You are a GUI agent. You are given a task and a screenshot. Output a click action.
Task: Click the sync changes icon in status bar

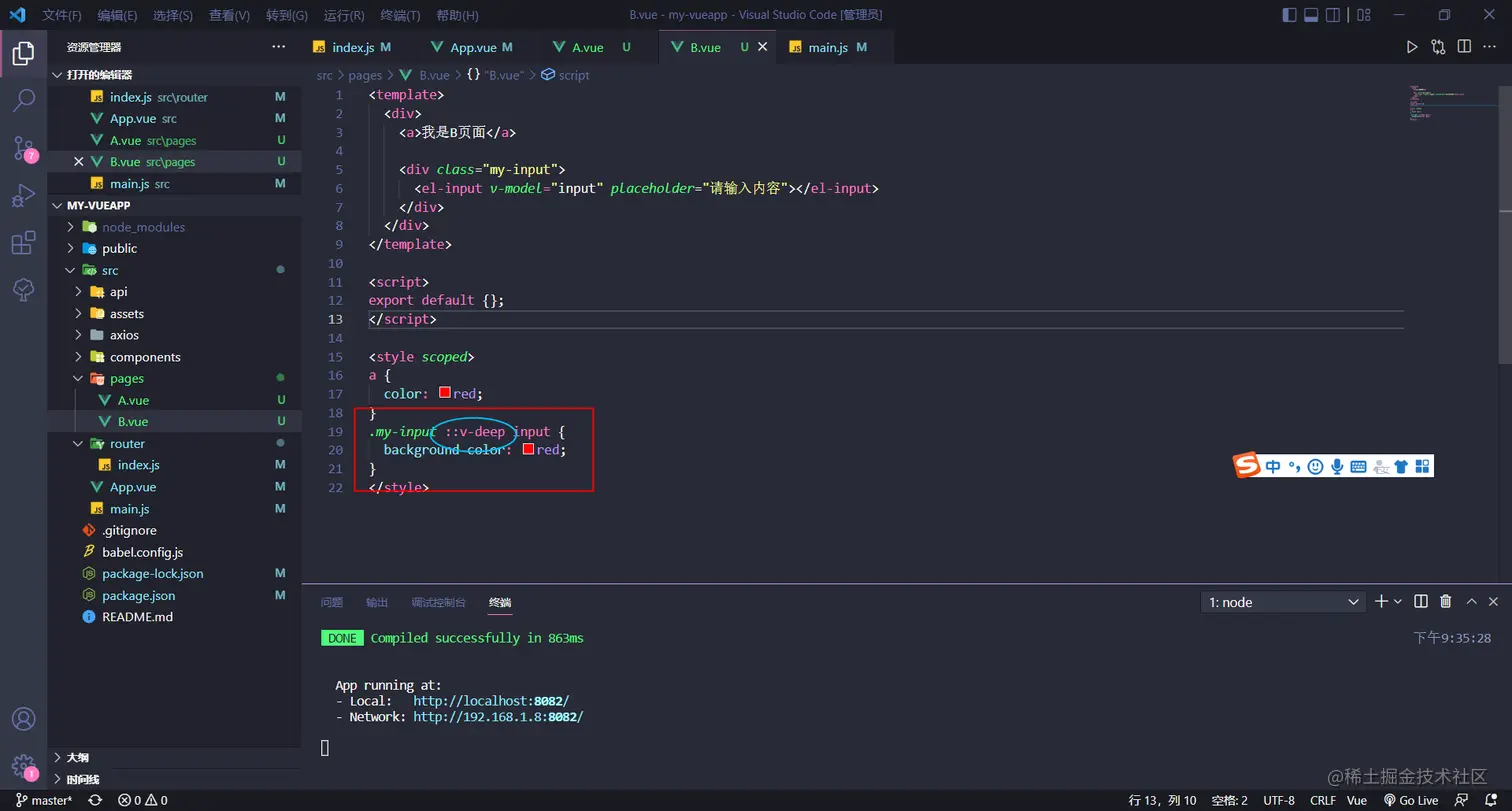95,800
